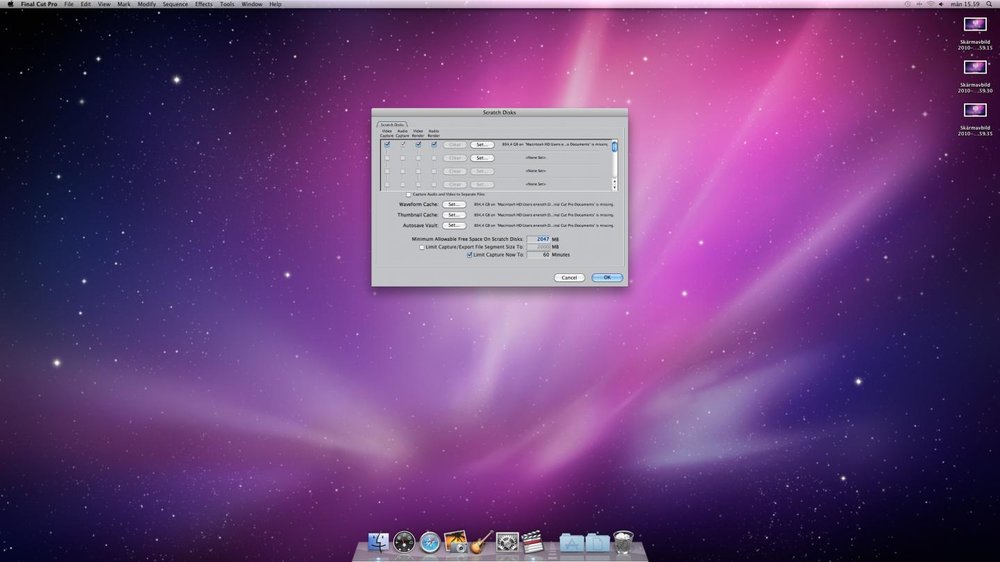This screenshot has height=562, width=1000.
Task: Open the Effects menu
Action: click(x=204, y=4)
